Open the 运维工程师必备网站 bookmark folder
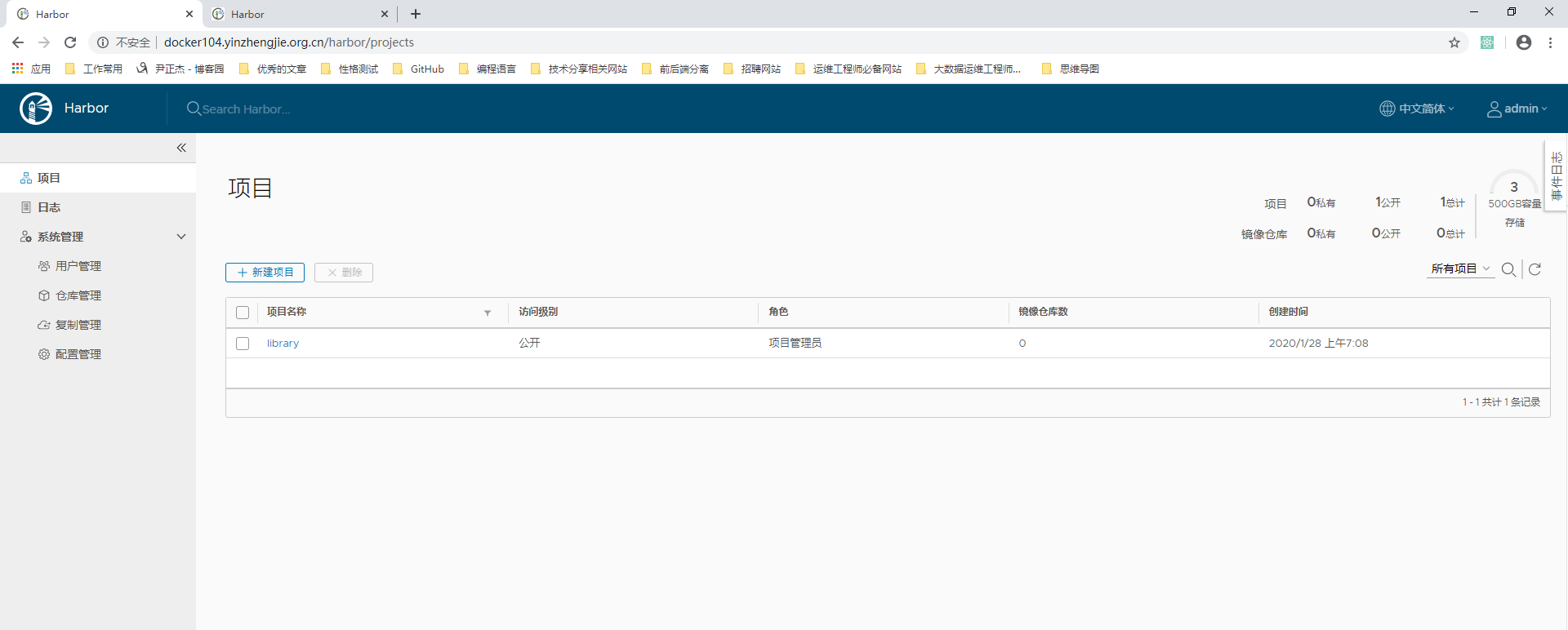1568x630 pixels. click(849, 69)
